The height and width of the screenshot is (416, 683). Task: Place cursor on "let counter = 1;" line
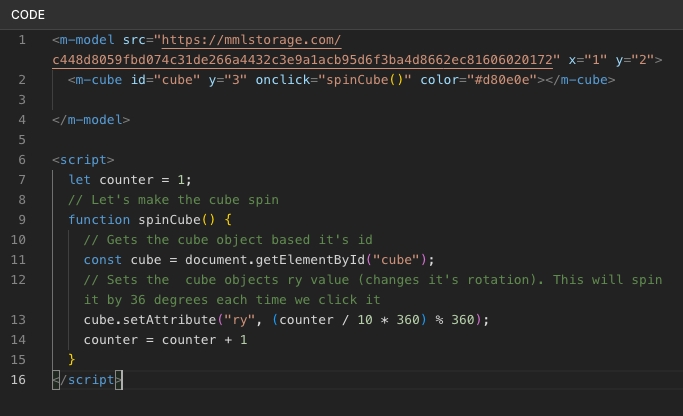(x=129, y=180)
